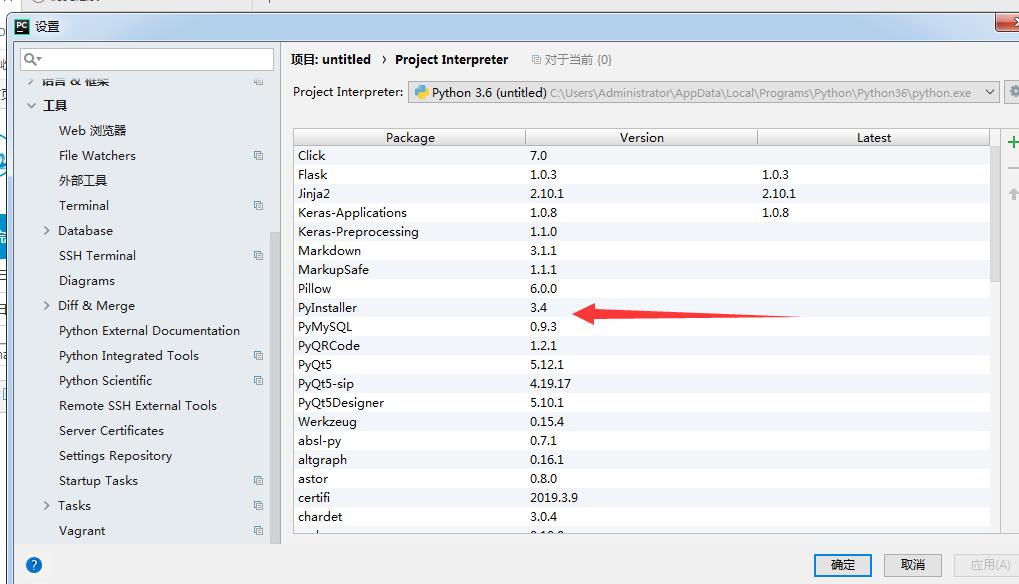Select Vagrant in the settings tree
This screenshot has height=584, width=1019.
coord(82,531)
